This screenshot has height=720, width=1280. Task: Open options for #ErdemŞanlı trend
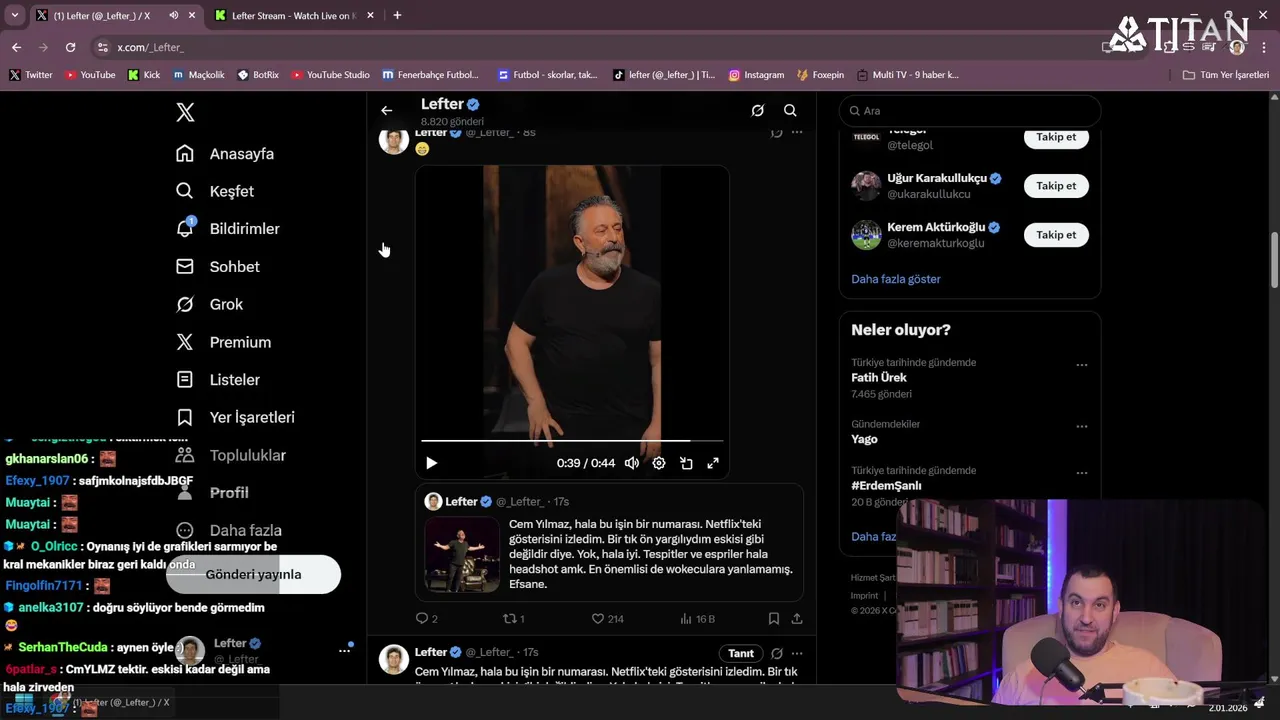[1081, 472]
